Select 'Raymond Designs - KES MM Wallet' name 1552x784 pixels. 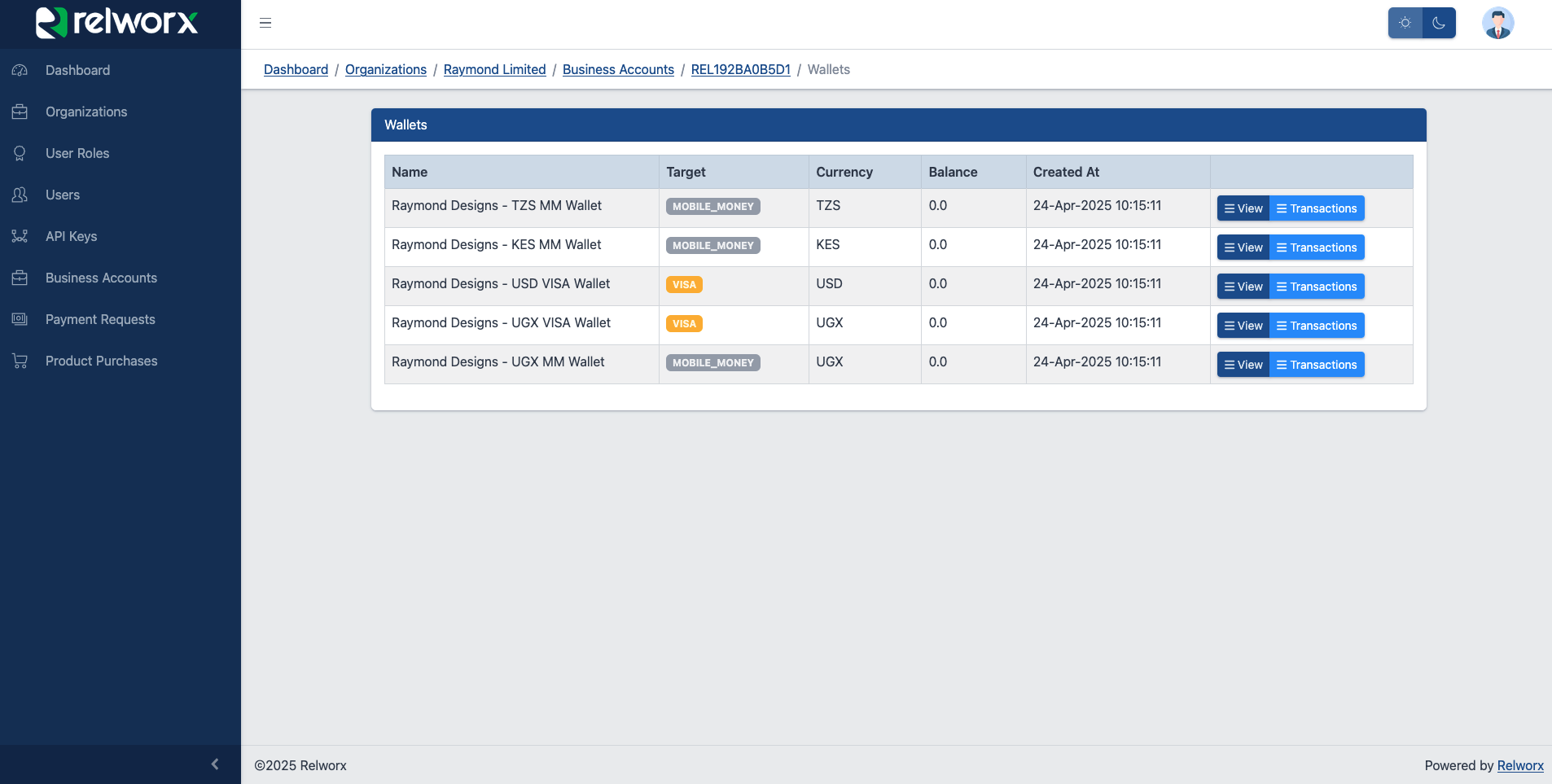tap(497, 244)
